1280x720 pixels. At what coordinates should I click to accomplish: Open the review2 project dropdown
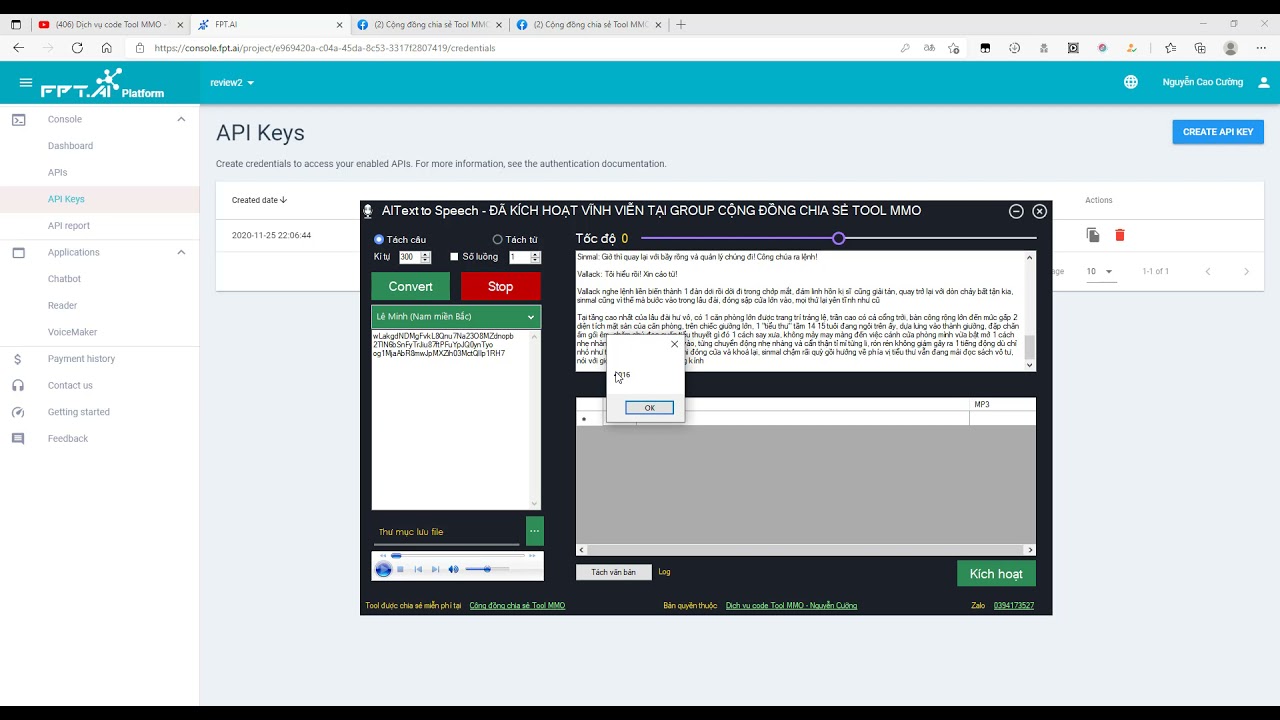(232, 83)
